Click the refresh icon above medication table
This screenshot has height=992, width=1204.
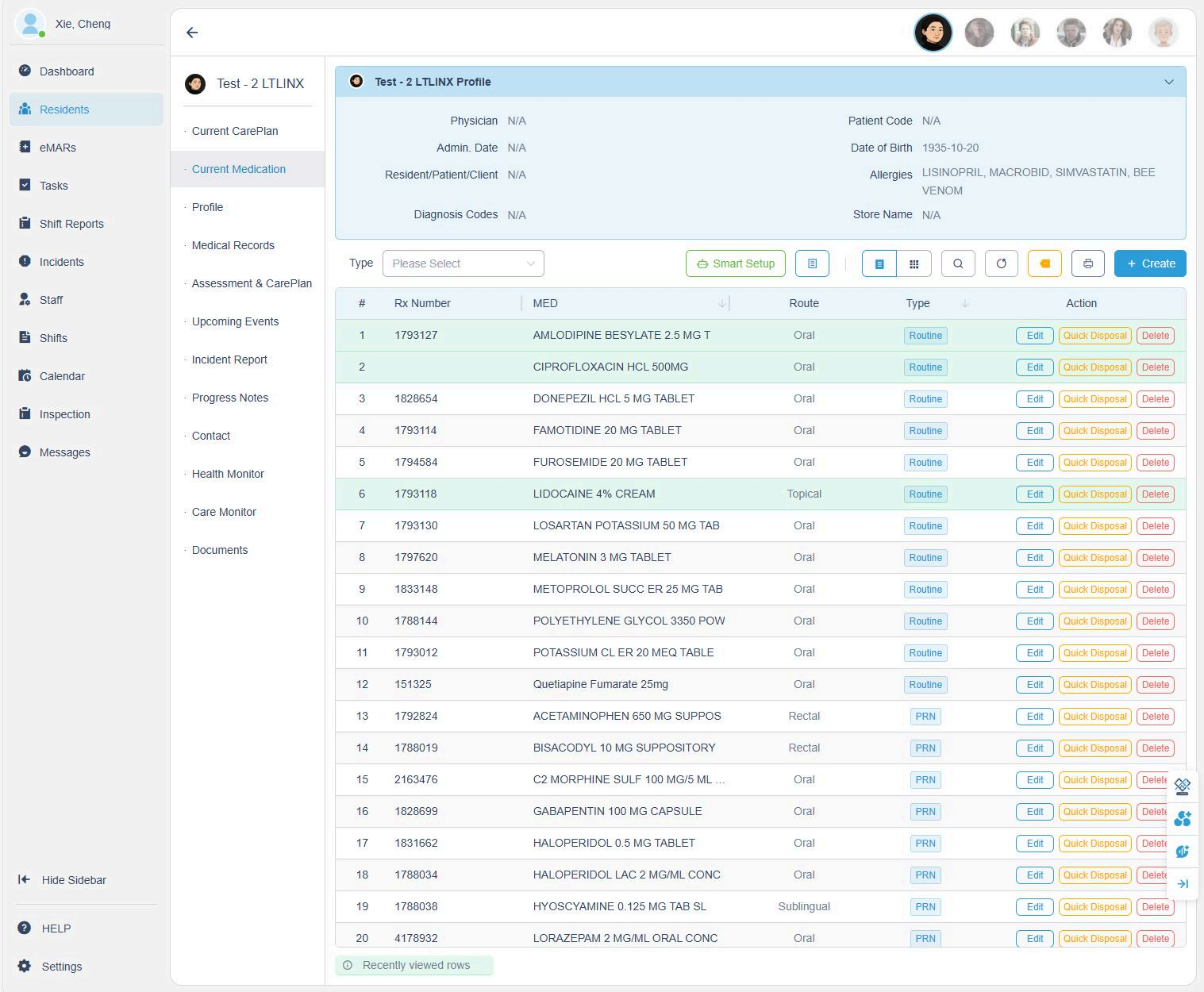[x=1001, y=263]
